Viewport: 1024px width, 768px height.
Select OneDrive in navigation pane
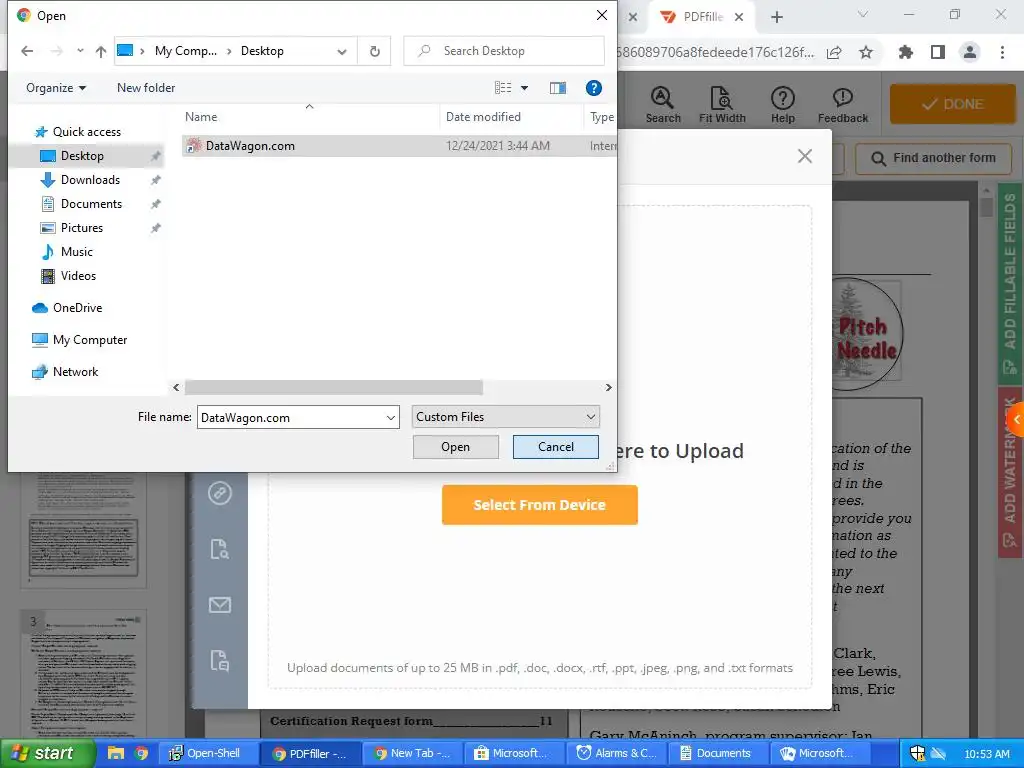point(77,308)
